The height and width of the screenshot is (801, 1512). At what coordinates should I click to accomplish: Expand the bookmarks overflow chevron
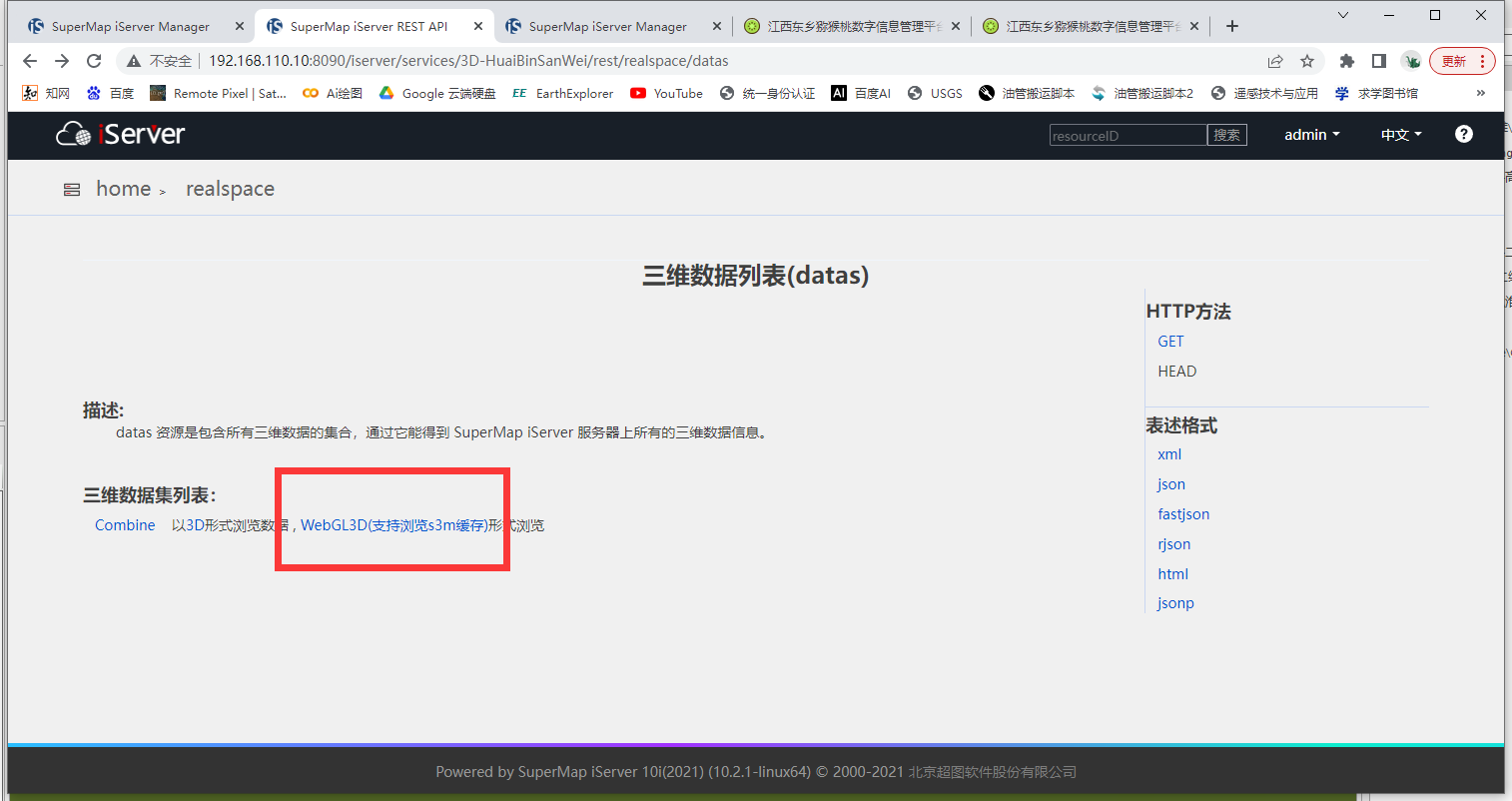(1480, 93)
